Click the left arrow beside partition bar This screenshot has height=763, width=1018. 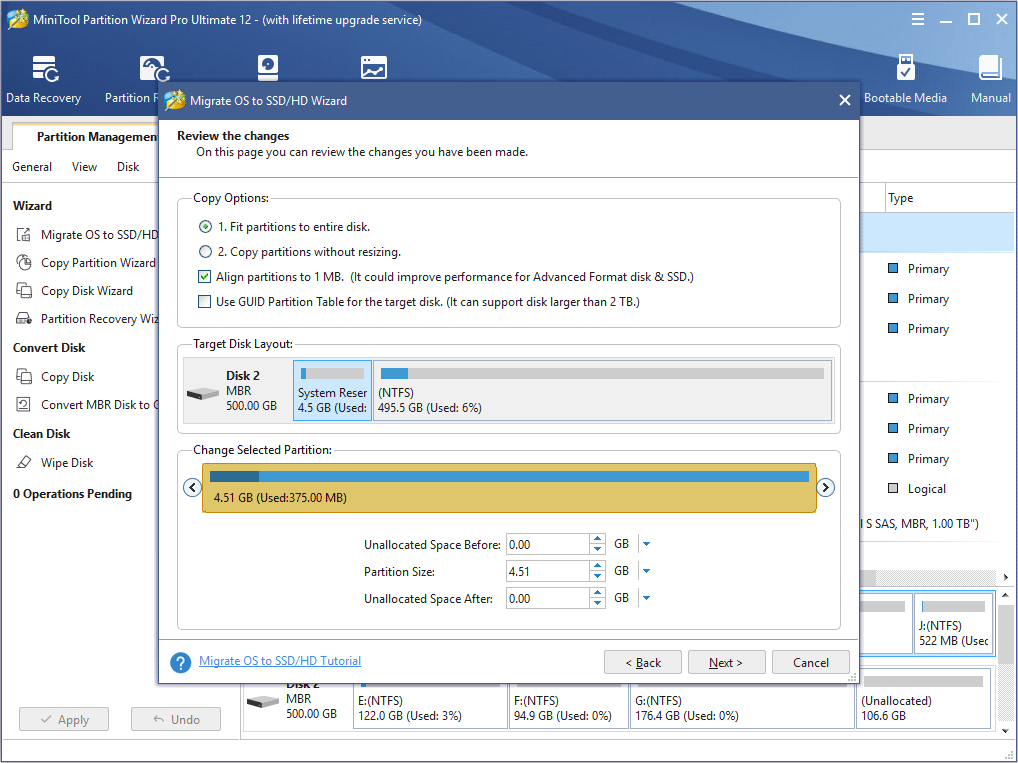pos(191,487)
